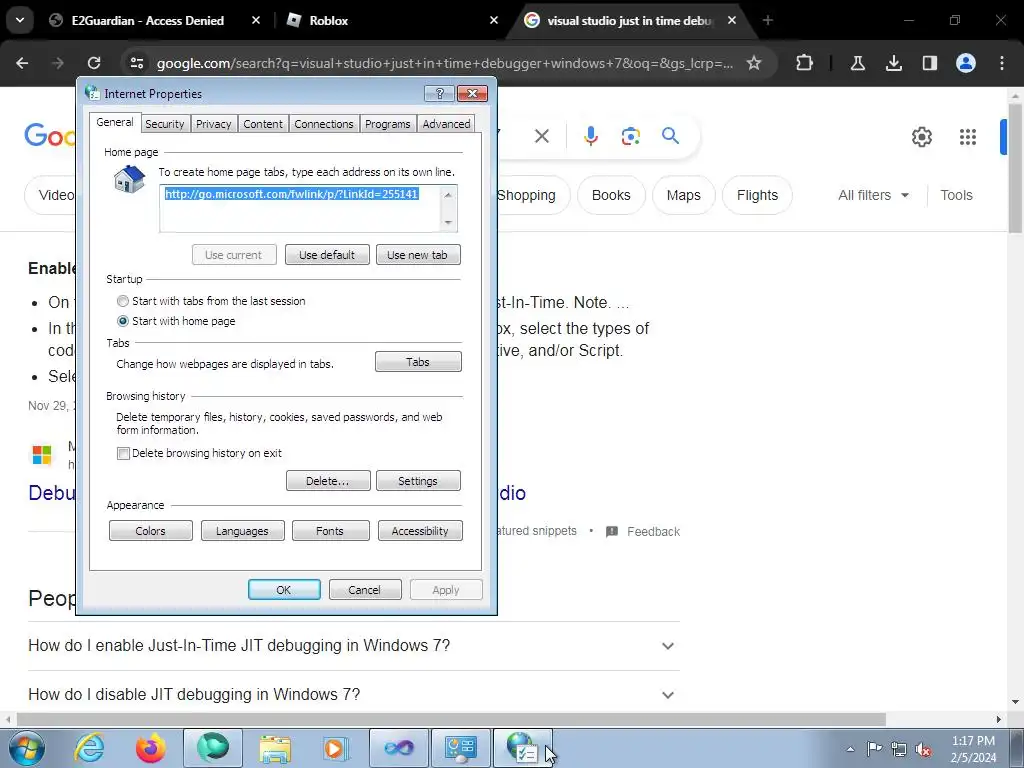Open Windows Media Player taskbar icon
This screenshot has height=768, width=1024.
click(x=336, y=748)
